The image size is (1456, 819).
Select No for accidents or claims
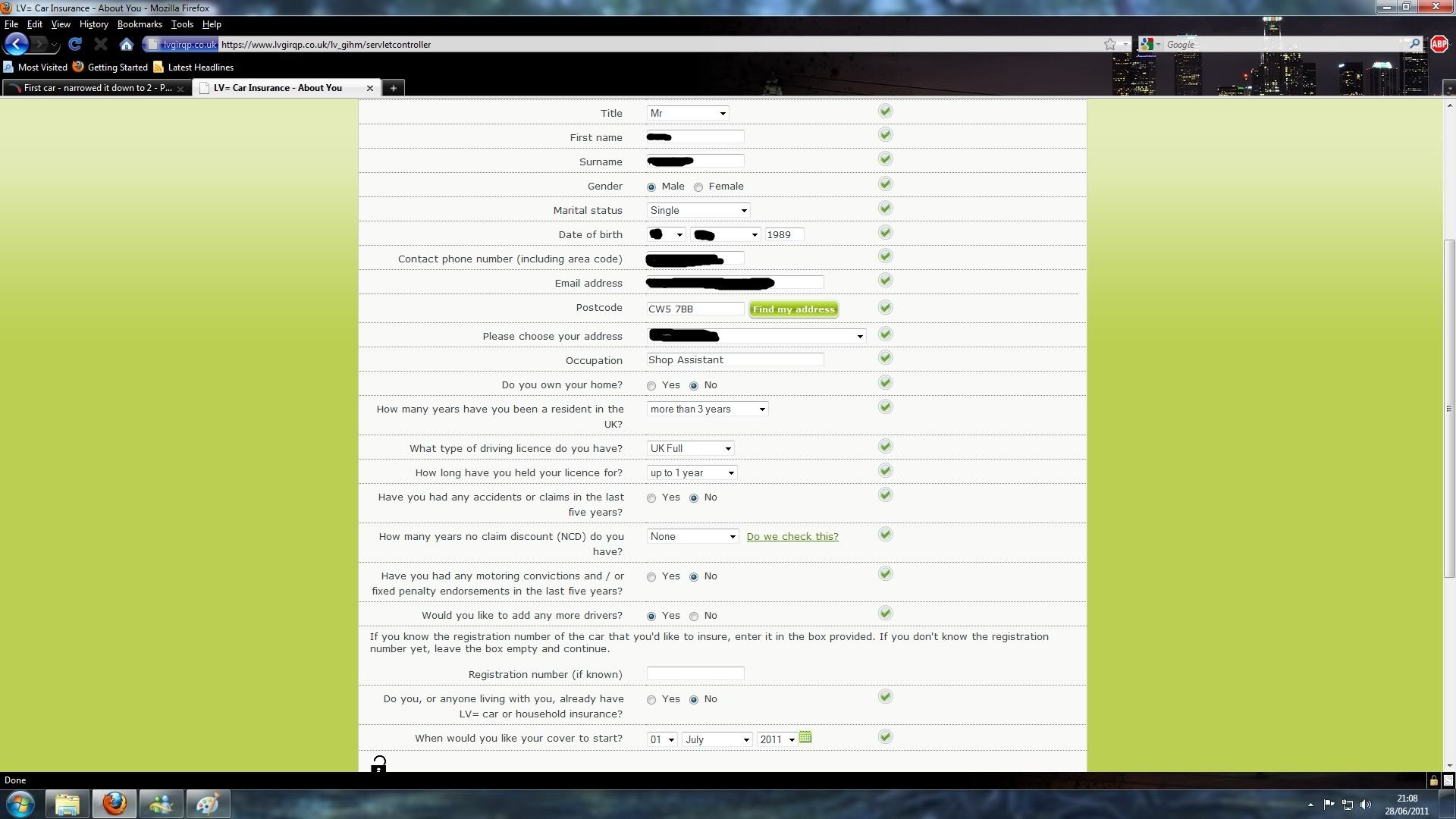[694, 498]
